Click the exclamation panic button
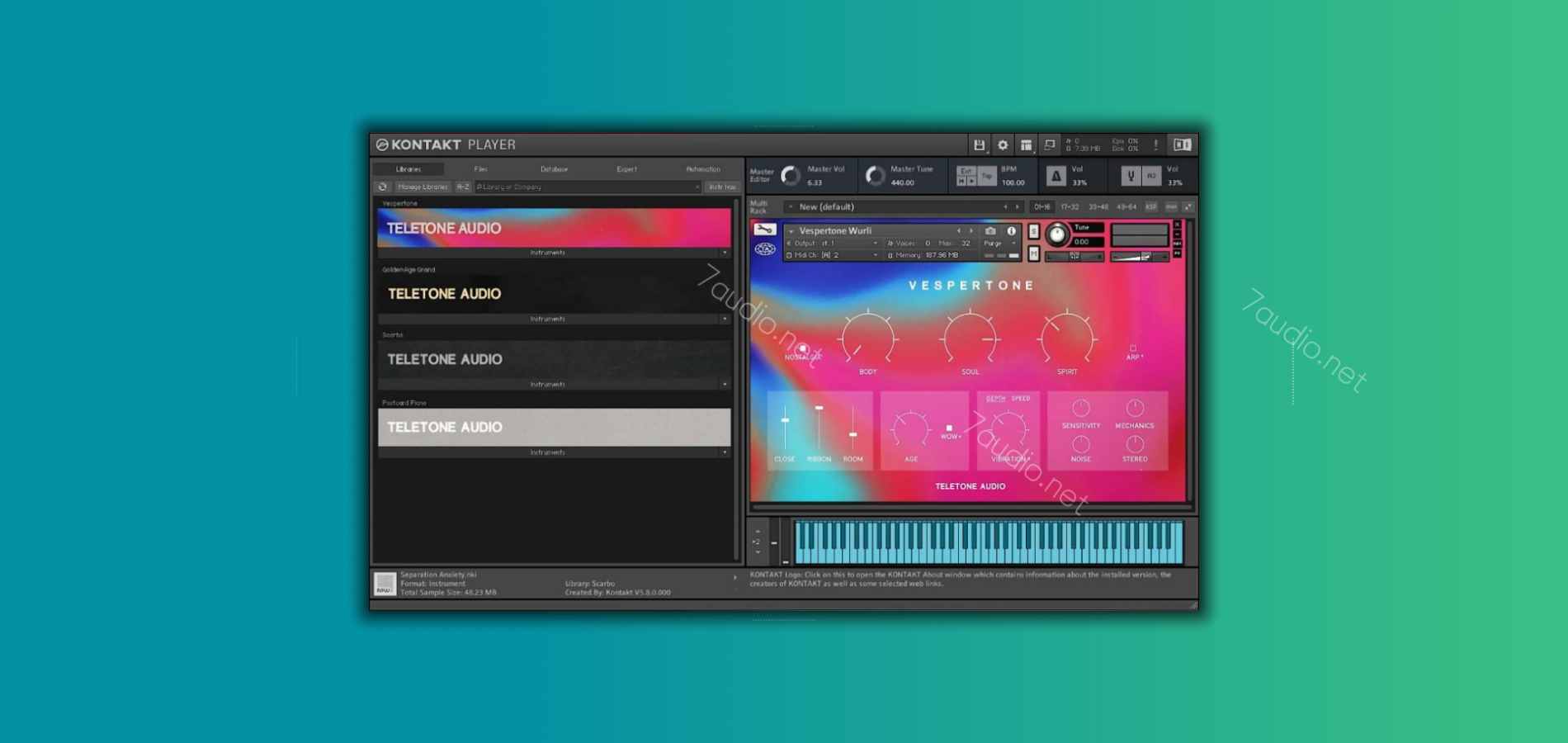The height and width of the screenshot is (743, 1568). coord(1155,145)
